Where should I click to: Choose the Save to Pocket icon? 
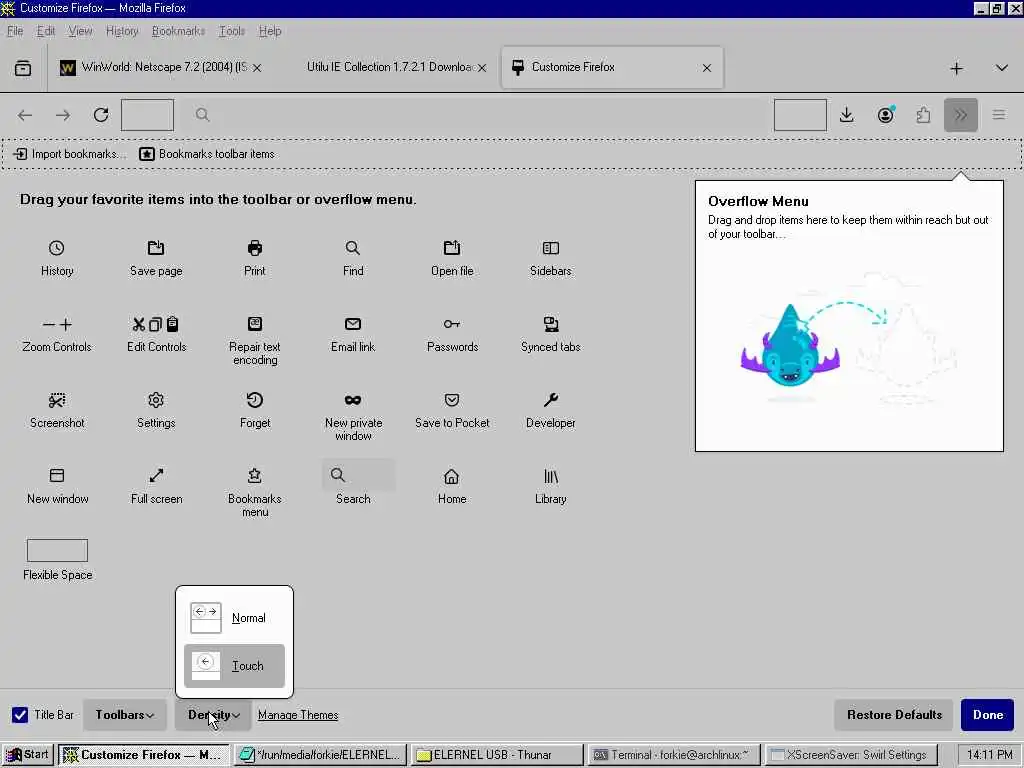tap(452, 400)
